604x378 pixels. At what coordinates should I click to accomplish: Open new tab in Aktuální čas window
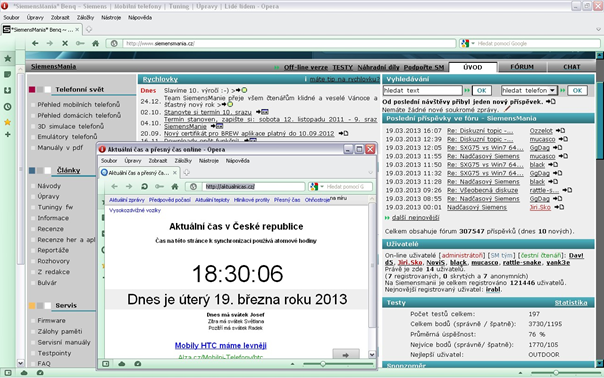186,173
